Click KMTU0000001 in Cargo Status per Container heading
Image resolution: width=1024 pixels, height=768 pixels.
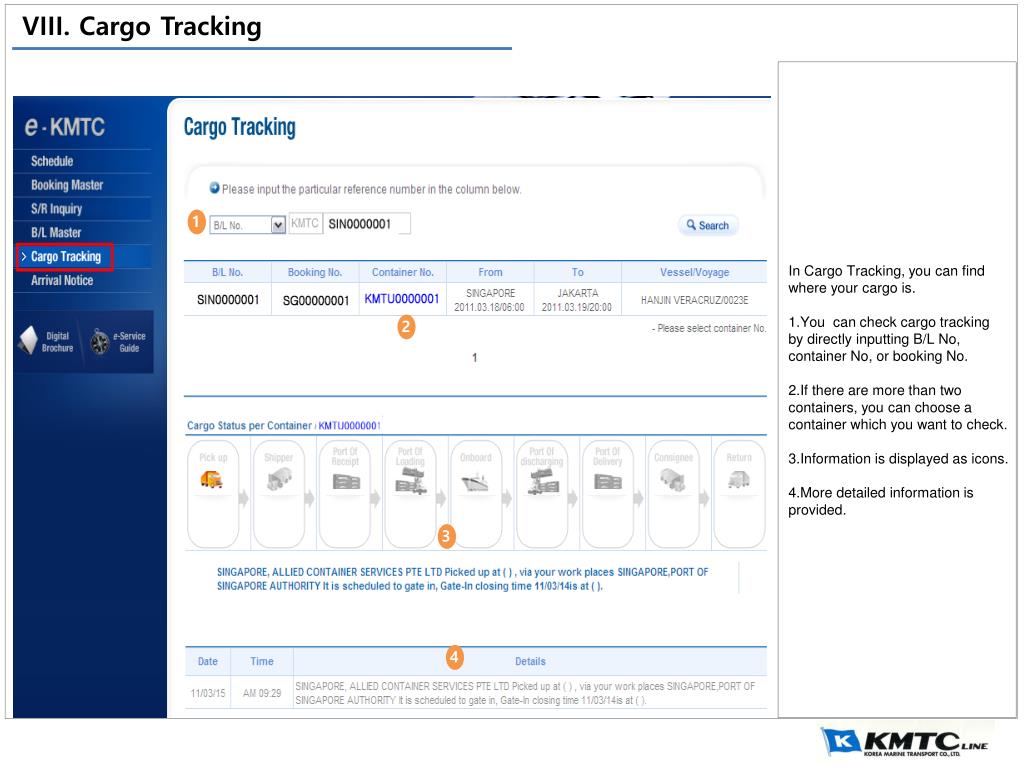[349, 426]
